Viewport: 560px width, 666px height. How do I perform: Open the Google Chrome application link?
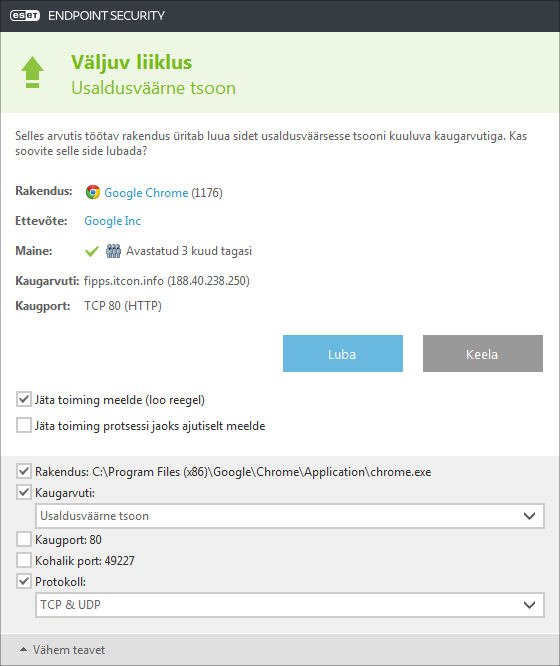pos(146,193)
